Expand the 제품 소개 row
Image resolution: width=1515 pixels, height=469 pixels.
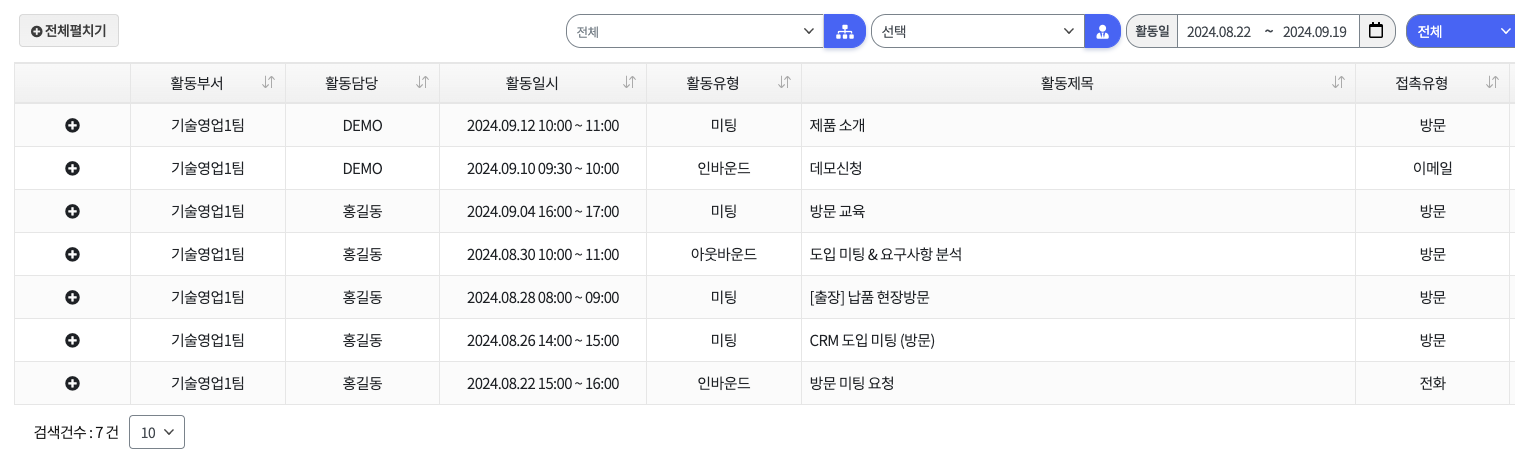coord(72,126)
